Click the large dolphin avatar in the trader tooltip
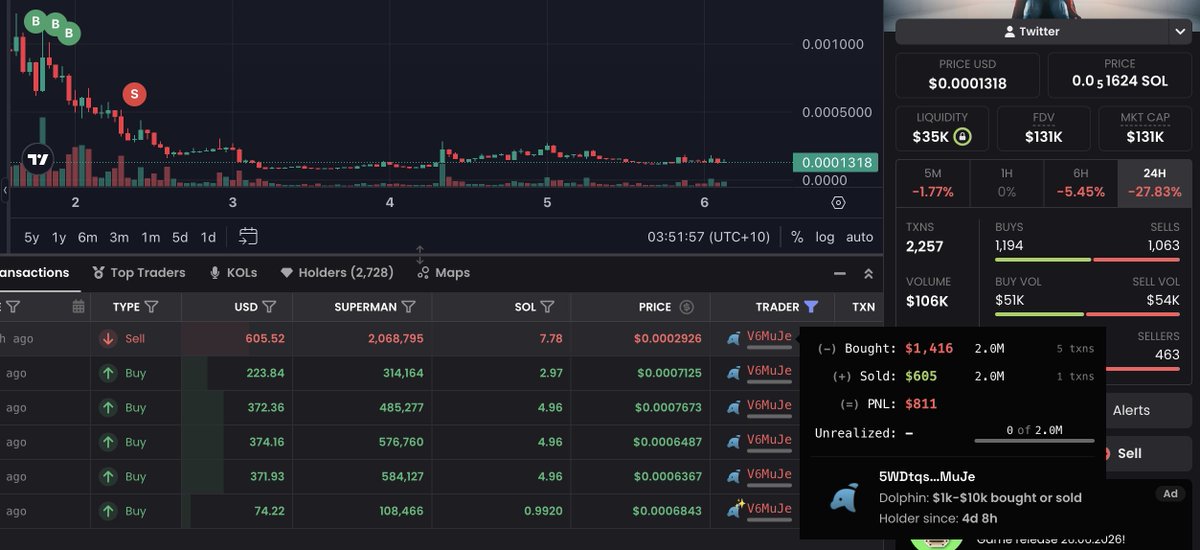Viewport: 1200px width, 550px height. point(844,497)
